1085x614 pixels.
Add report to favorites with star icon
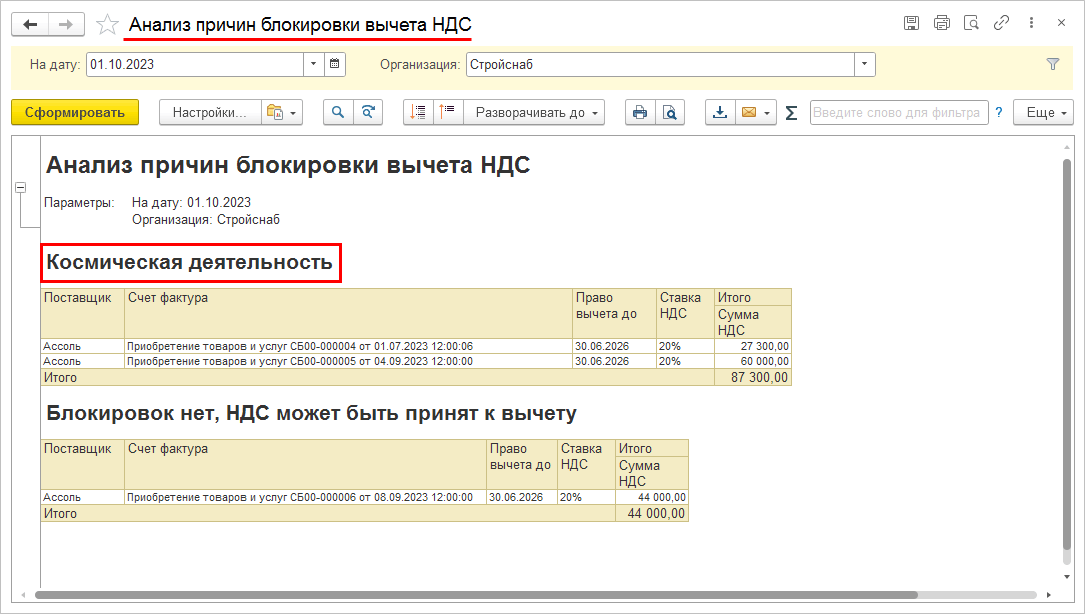[x=107, y=24]
